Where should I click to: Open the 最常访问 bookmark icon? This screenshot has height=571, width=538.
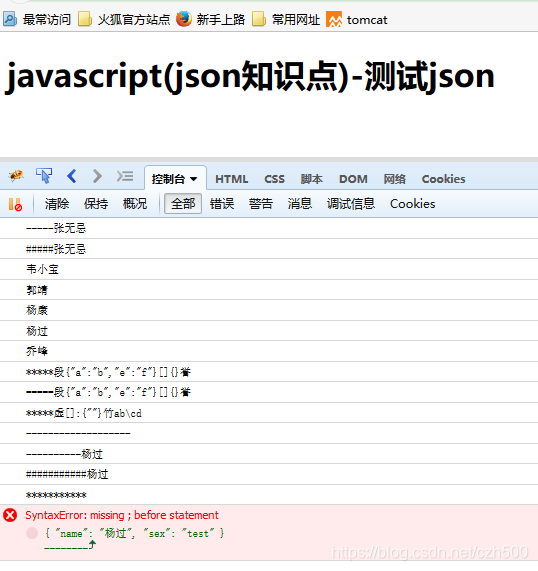10,19
